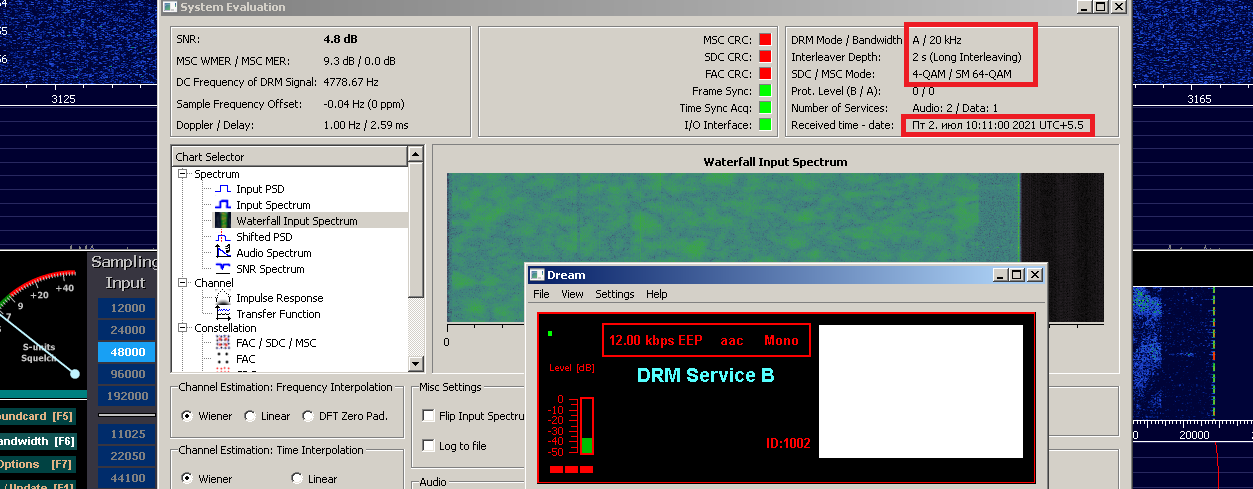1253x489 pixels.
Task: Click the Bandwidth [F6] button
Action: click(38, 441)
